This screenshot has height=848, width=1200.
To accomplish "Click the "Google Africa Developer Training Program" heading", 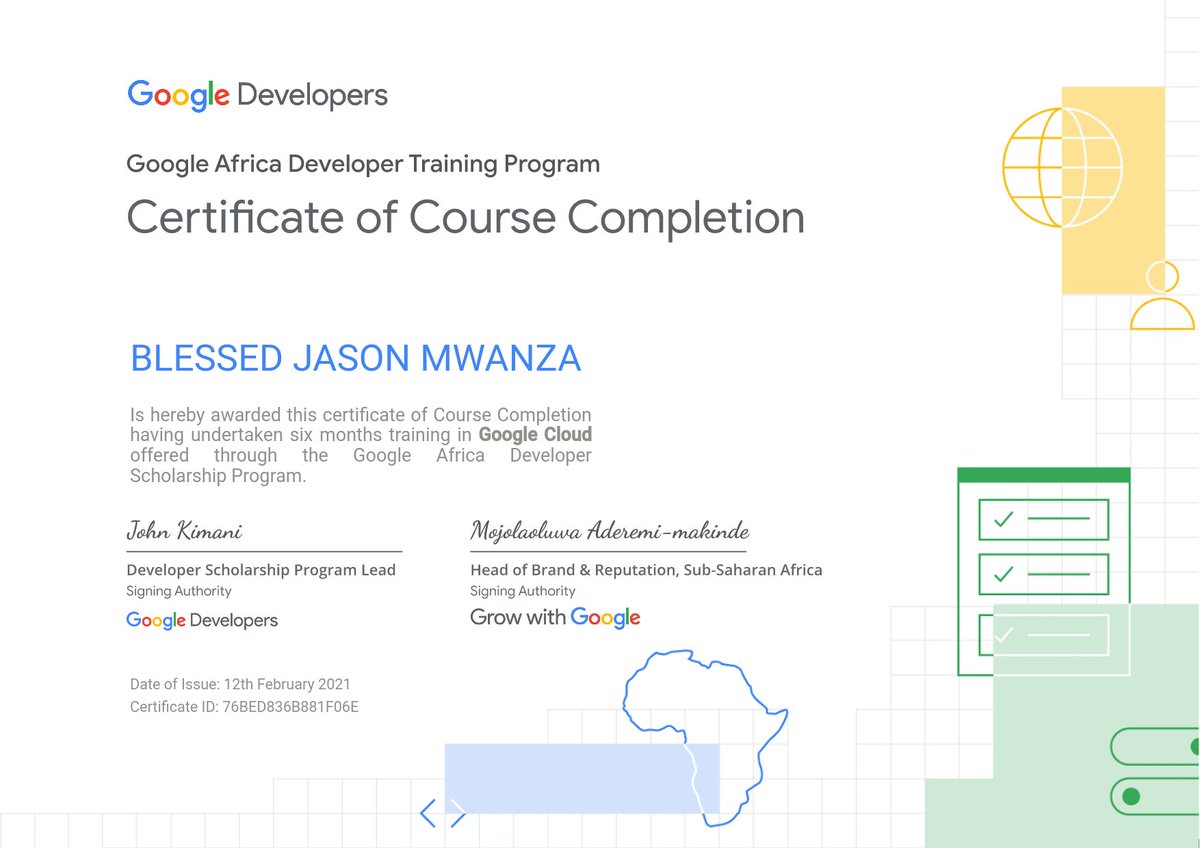I will click(x=363, y=163).
